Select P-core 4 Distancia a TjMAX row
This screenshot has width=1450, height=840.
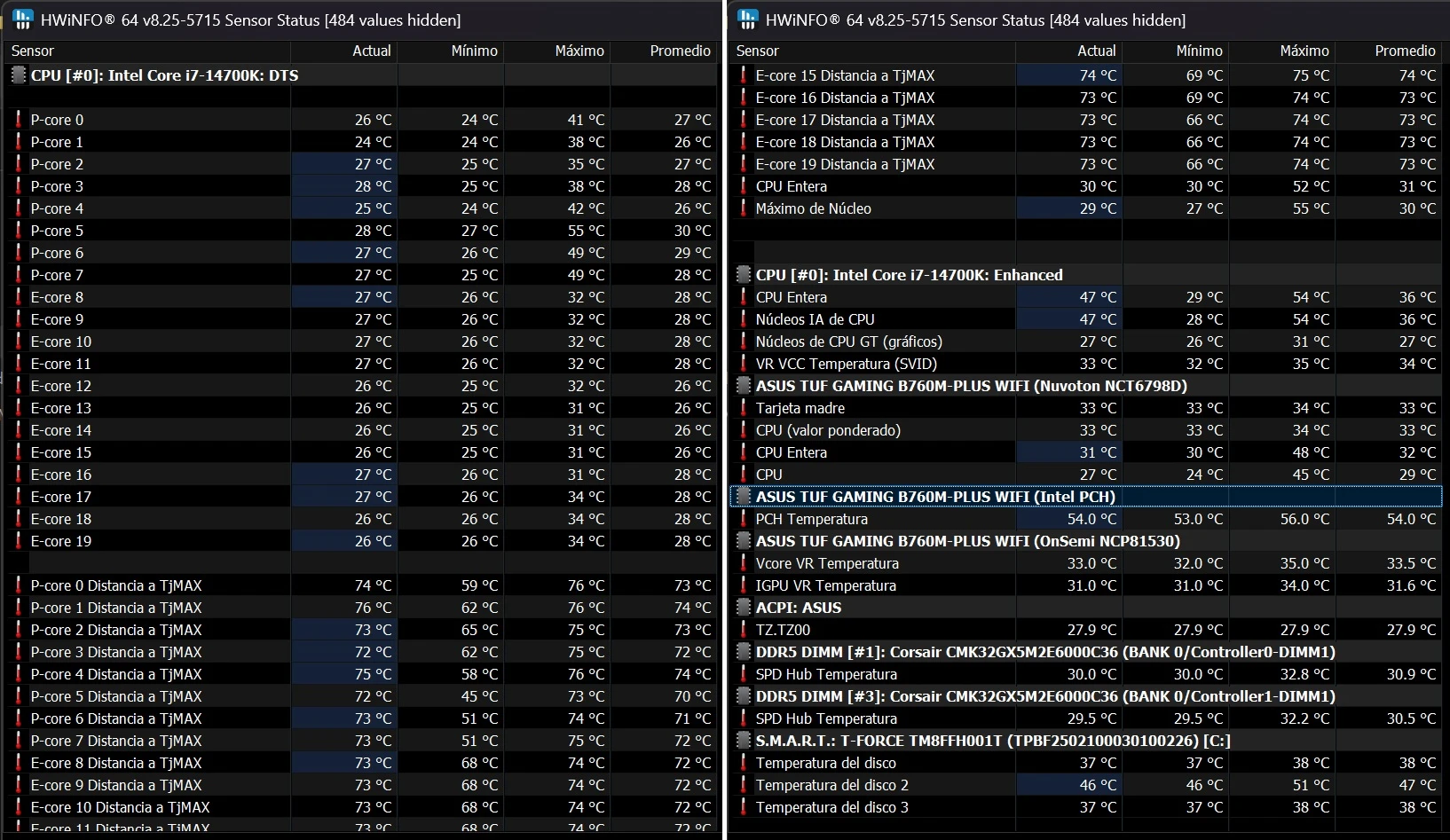(x=362, y=674)
